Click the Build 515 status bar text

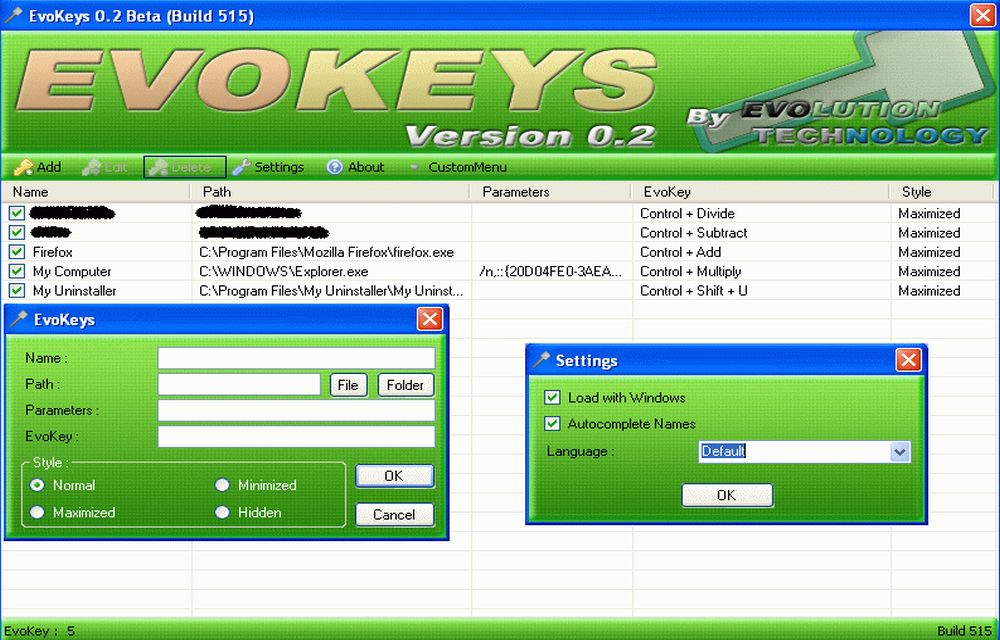pyautogui.click(x=964, y=631)
